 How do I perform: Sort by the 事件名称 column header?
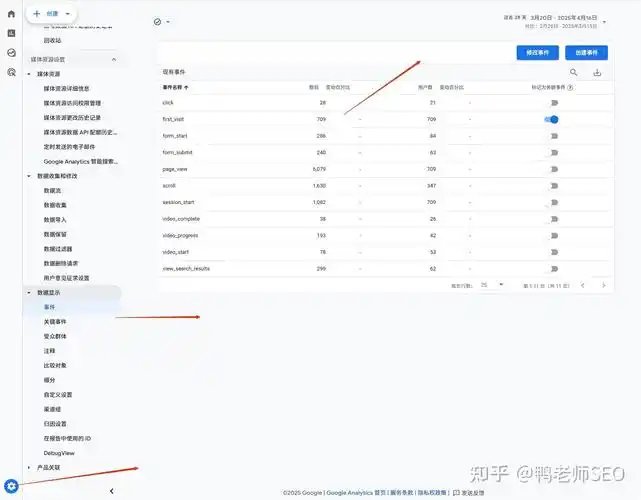(x=175, y=87)
